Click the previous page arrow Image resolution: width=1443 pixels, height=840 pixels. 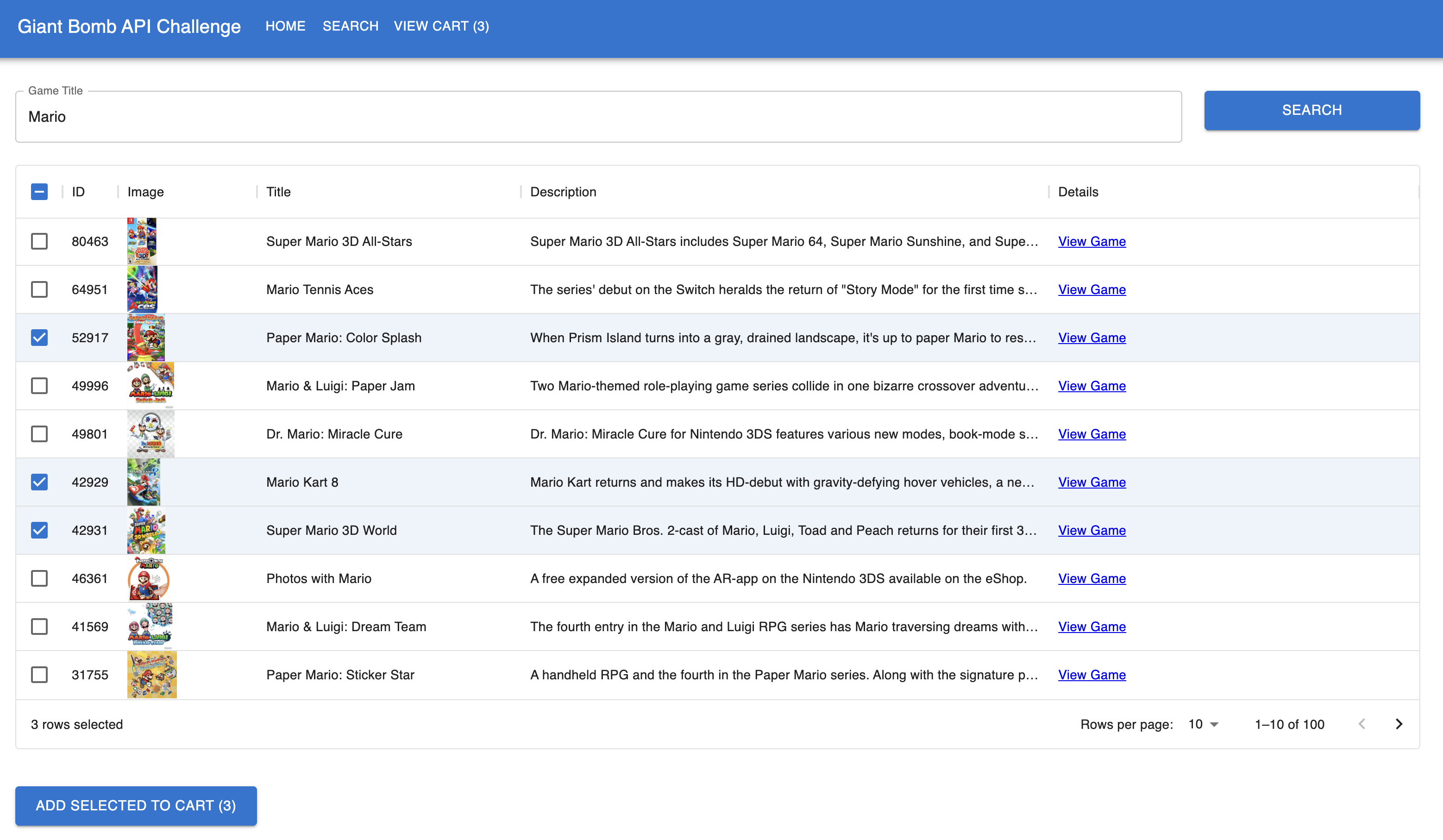tap(1361, 724)
